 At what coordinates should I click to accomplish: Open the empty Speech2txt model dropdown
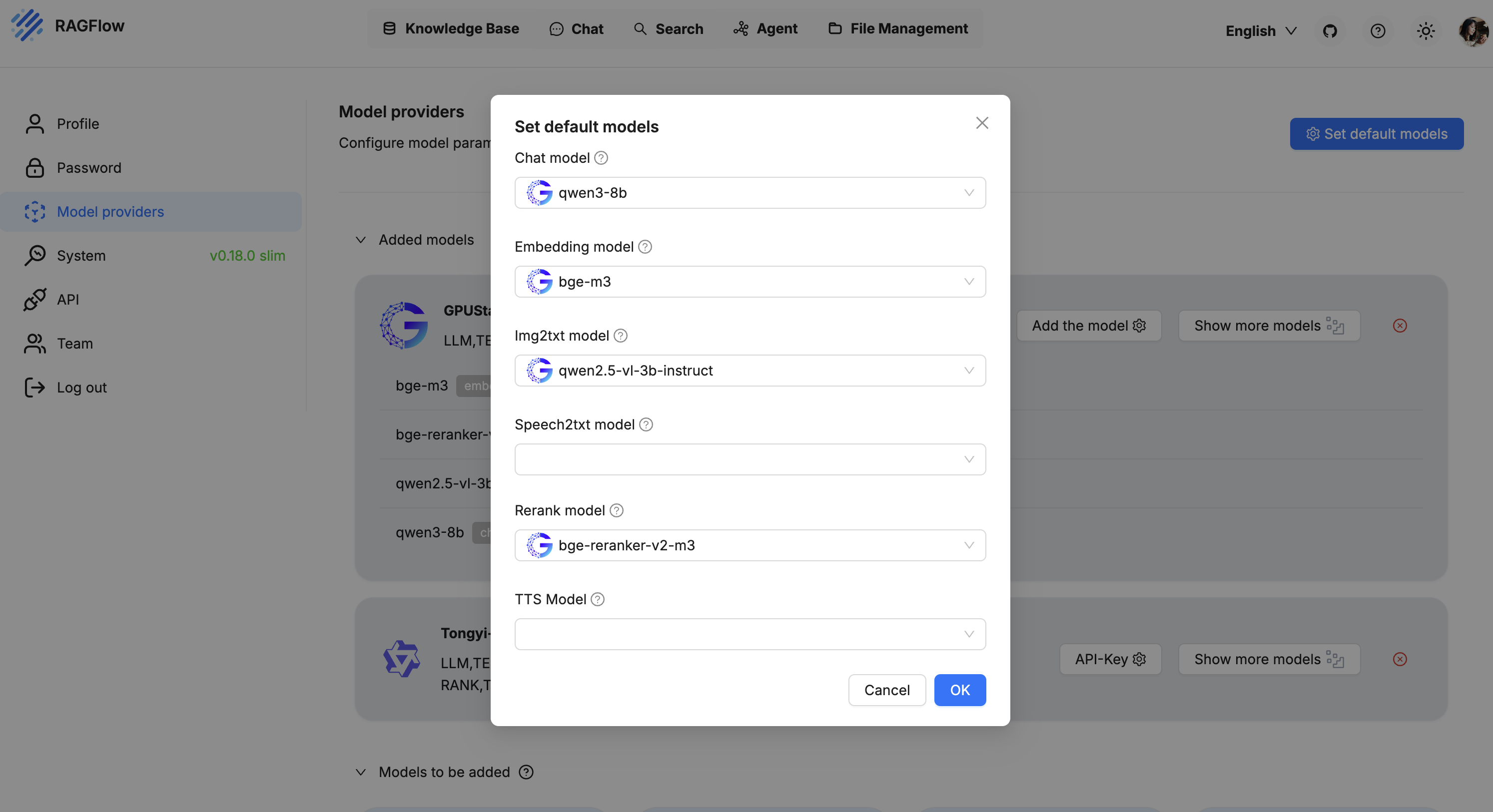tap(749, 459)
